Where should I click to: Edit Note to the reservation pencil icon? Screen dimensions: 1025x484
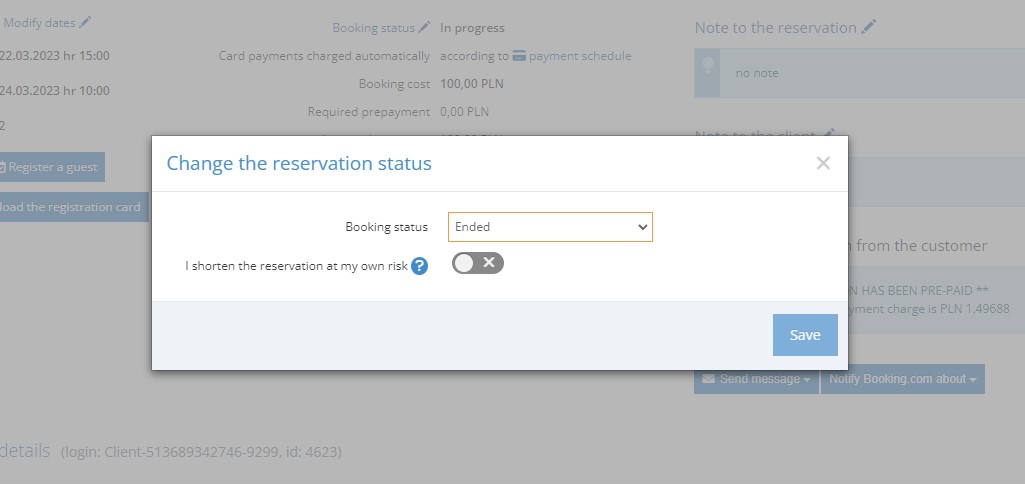[x=868, y=27]
